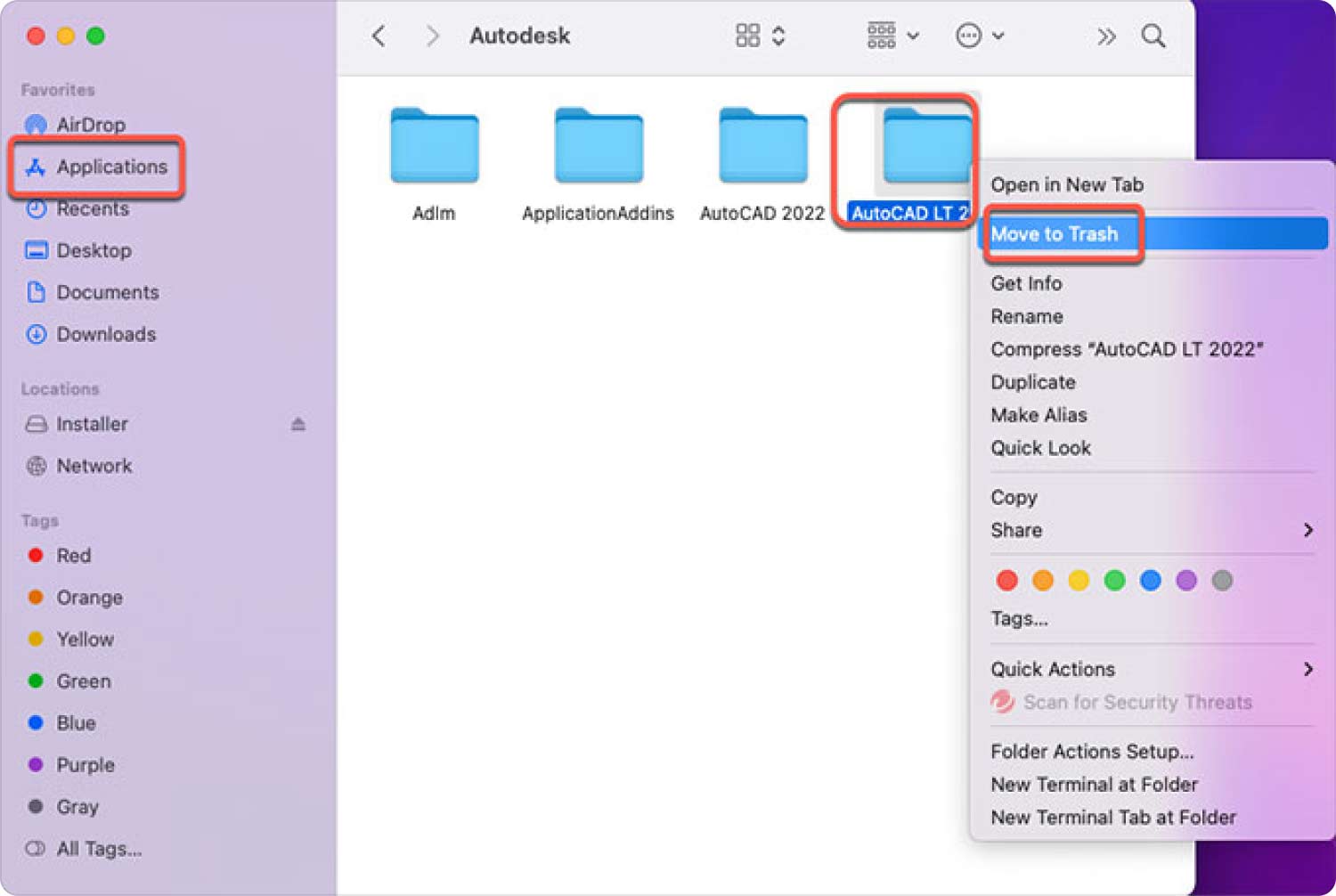Close the Finder window with red button
Image resolution: width=1336 pixels, height=896 pixels.
(36, 36)
